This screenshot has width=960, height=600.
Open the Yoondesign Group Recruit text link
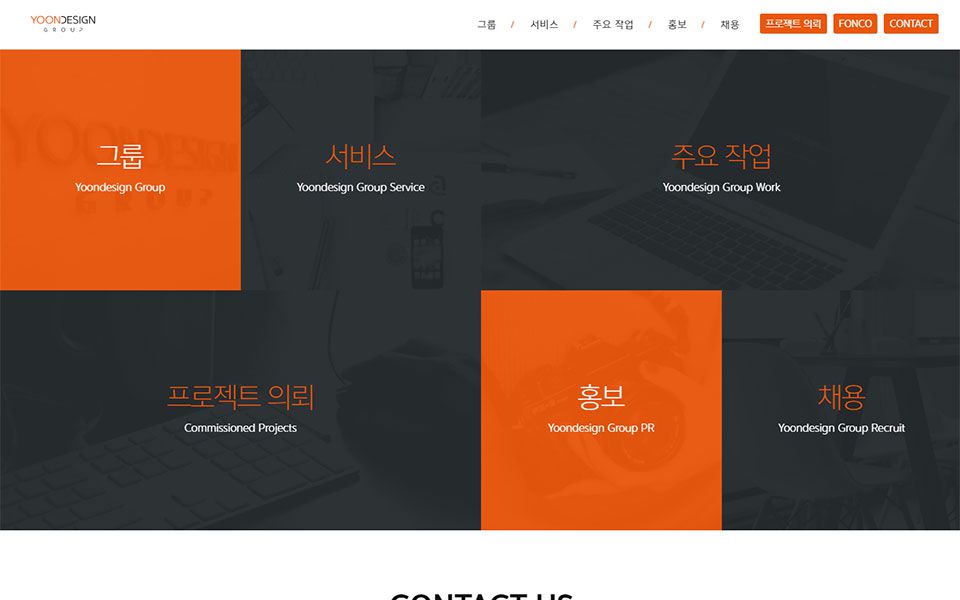(x=841, y=428)
